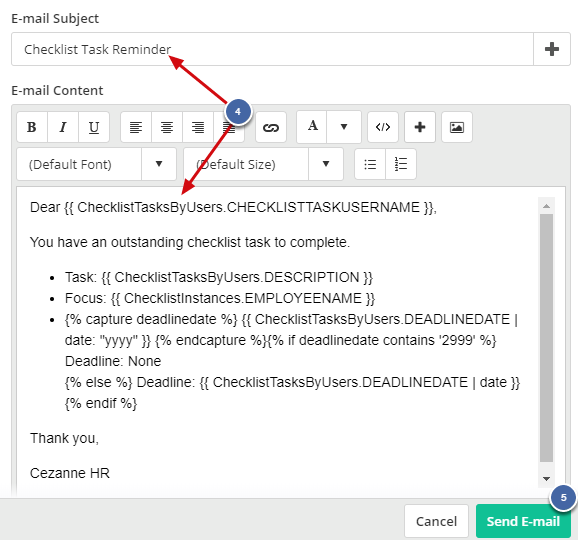Open the font color tool
This screenshot has width=578, height=540.
pos(312,127)
